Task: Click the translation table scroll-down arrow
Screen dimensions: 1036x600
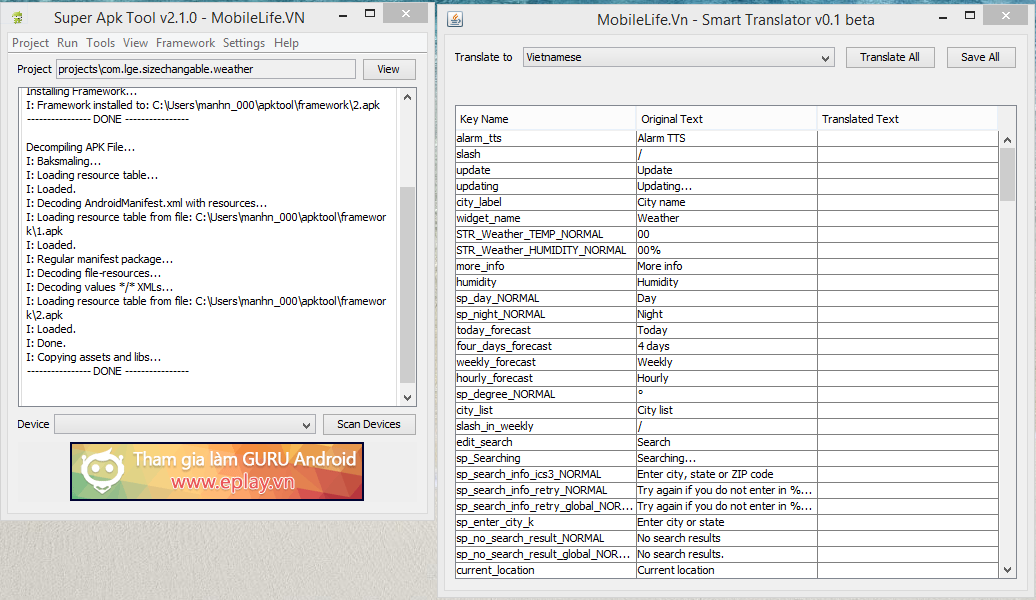Action: tap(1007, 569)
